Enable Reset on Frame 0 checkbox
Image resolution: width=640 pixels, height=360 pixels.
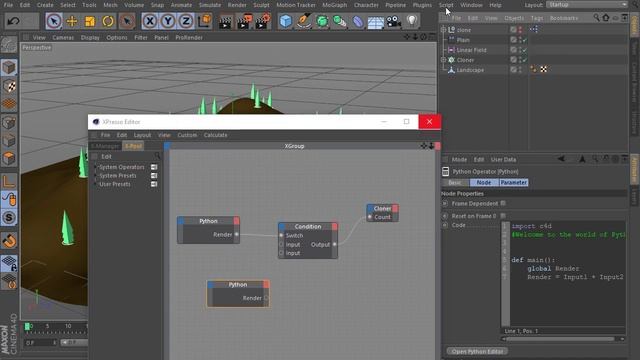pos(503,216)
